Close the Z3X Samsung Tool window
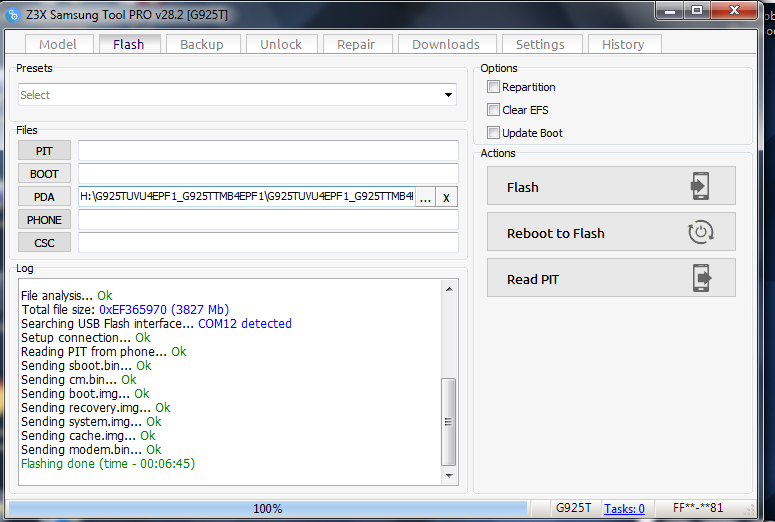The image size is (775, 522). click(x=734, y=11)
